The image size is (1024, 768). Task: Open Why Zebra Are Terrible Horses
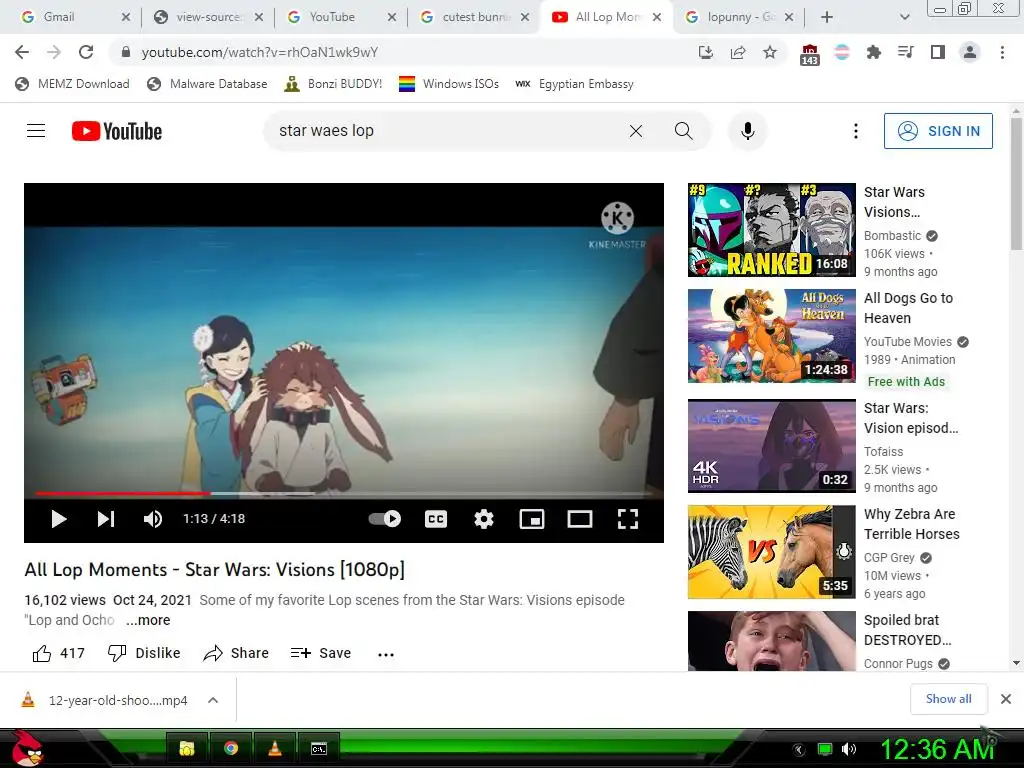[x=771, y=552]
